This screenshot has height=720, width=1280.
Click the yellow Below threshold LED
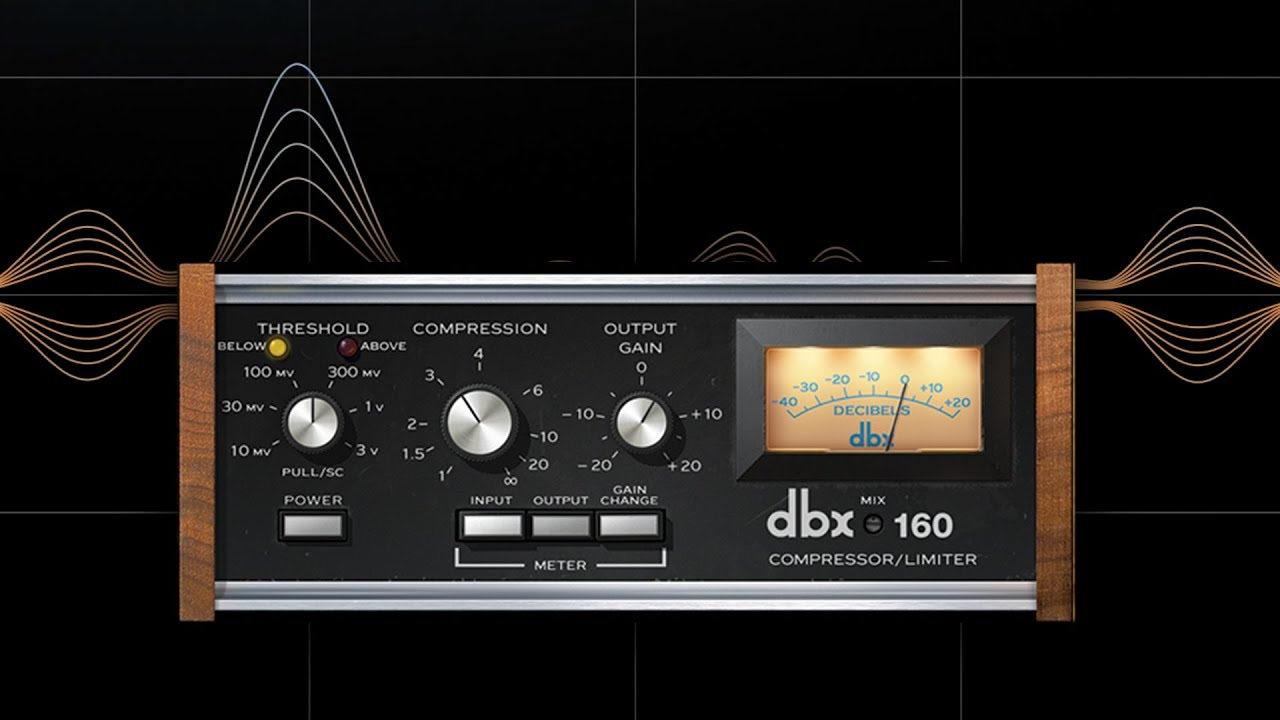[x=277, y=348]
